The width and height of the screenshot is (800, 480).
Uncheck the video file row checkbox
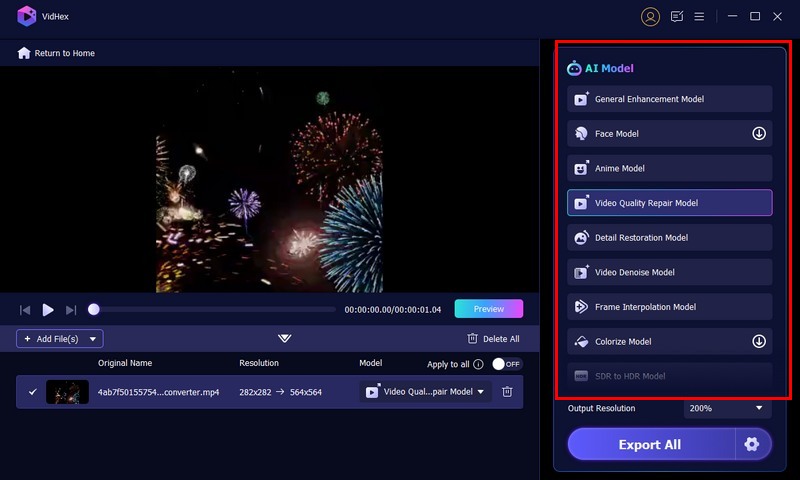pos(32,392)
